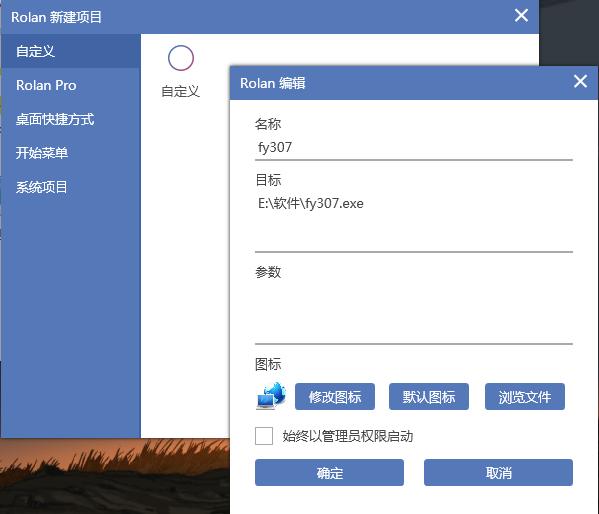Click the 自定义 label under the circle

181,91
